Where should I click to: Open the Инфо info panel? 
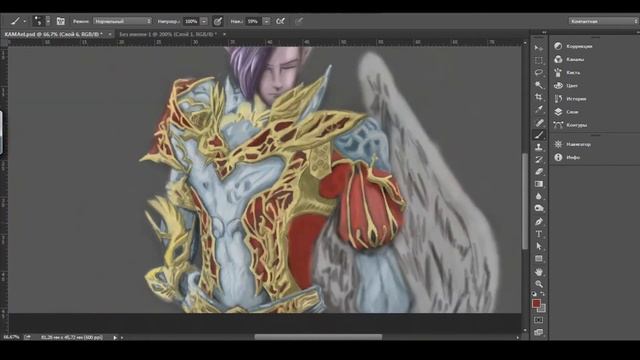point(567,157)
